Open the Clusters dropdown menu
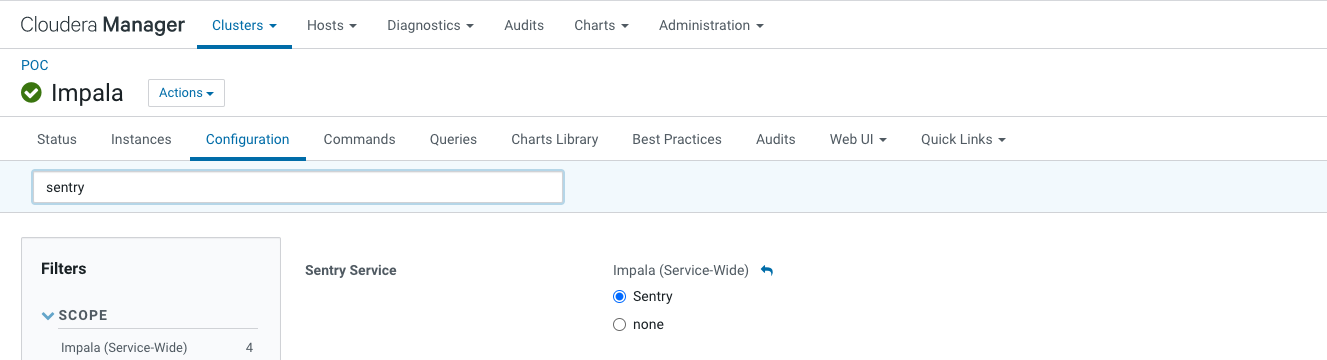1327x360 pixels. click(x=244, y=25)
